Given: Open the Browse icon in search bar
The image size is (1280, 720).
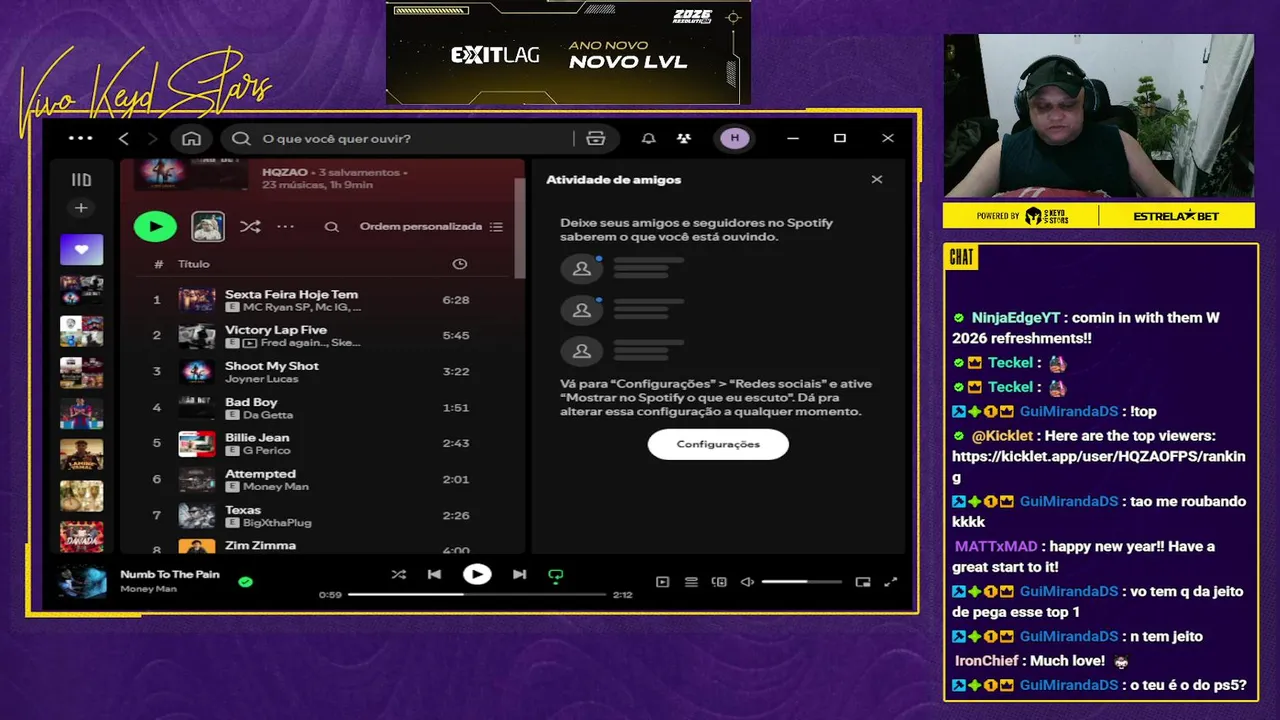Looking at the screenshot, I should click(x=596, y=138).
